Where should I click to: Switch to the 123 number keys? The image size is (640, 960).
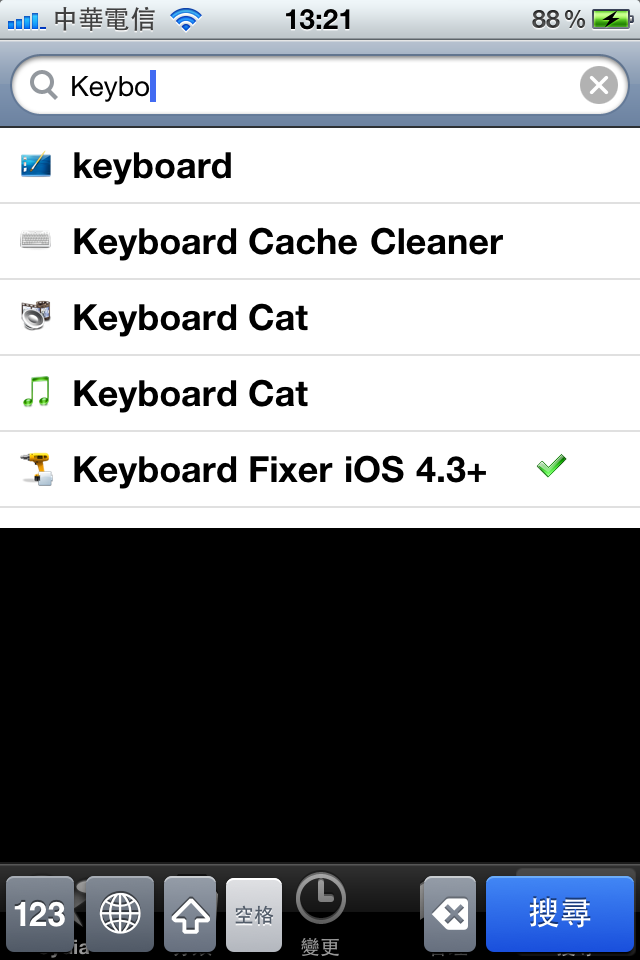40,914
